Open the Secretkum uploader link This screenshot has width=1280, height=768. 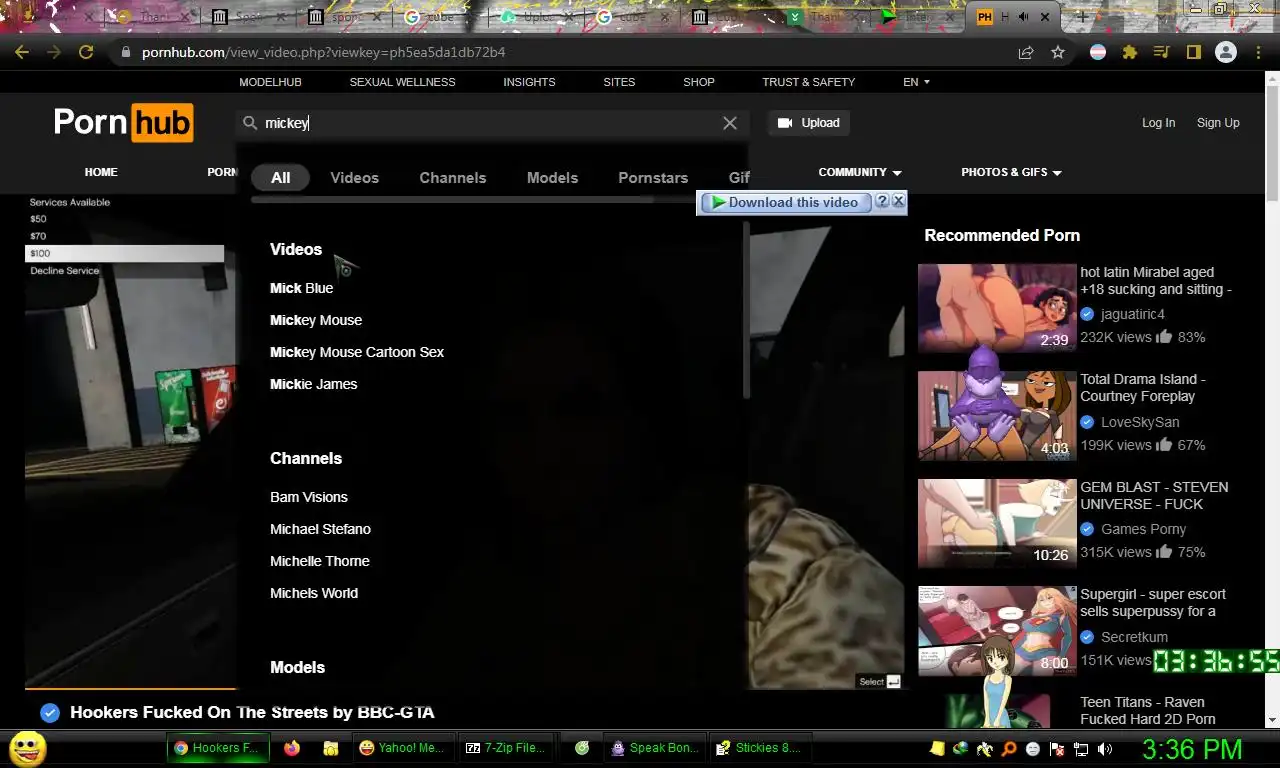(x=1134, y=637)
